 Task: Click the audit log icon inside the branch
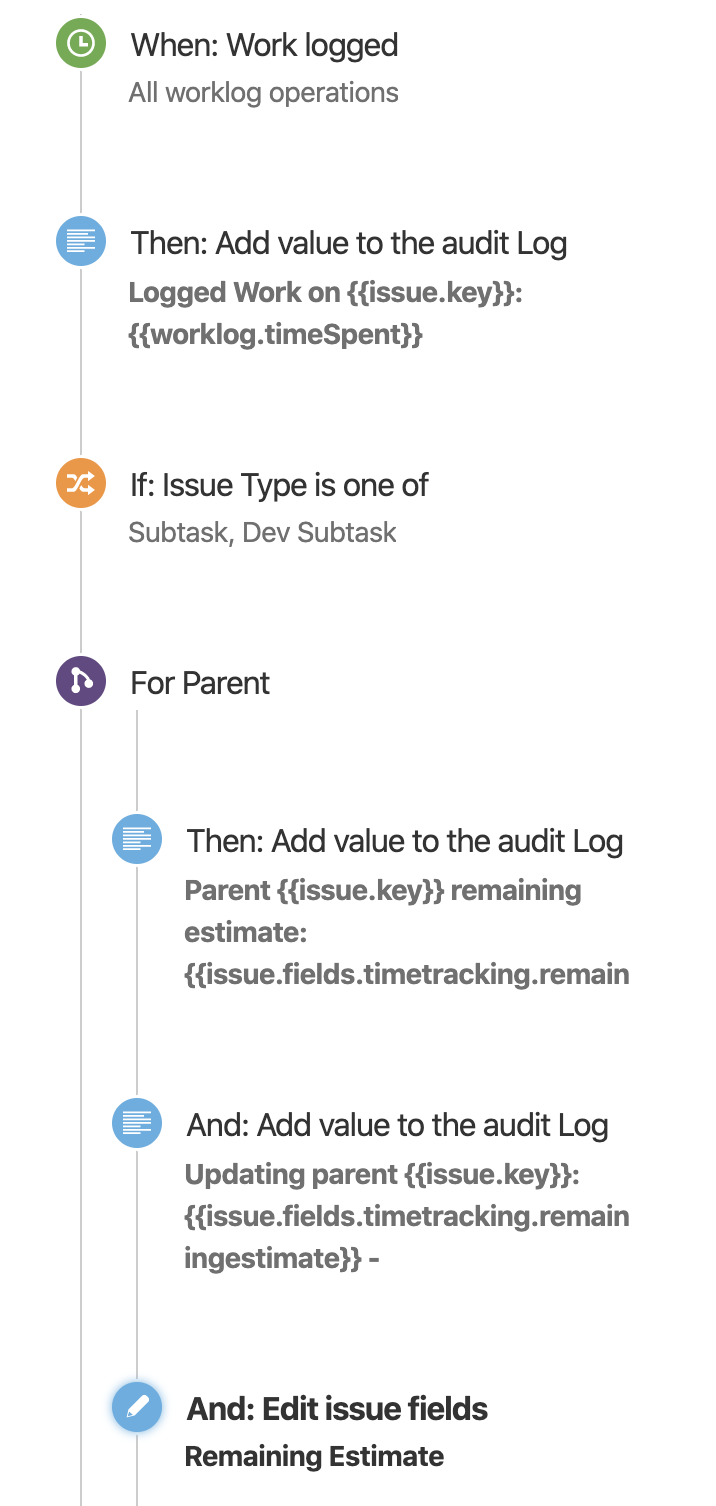coord(136,840)
